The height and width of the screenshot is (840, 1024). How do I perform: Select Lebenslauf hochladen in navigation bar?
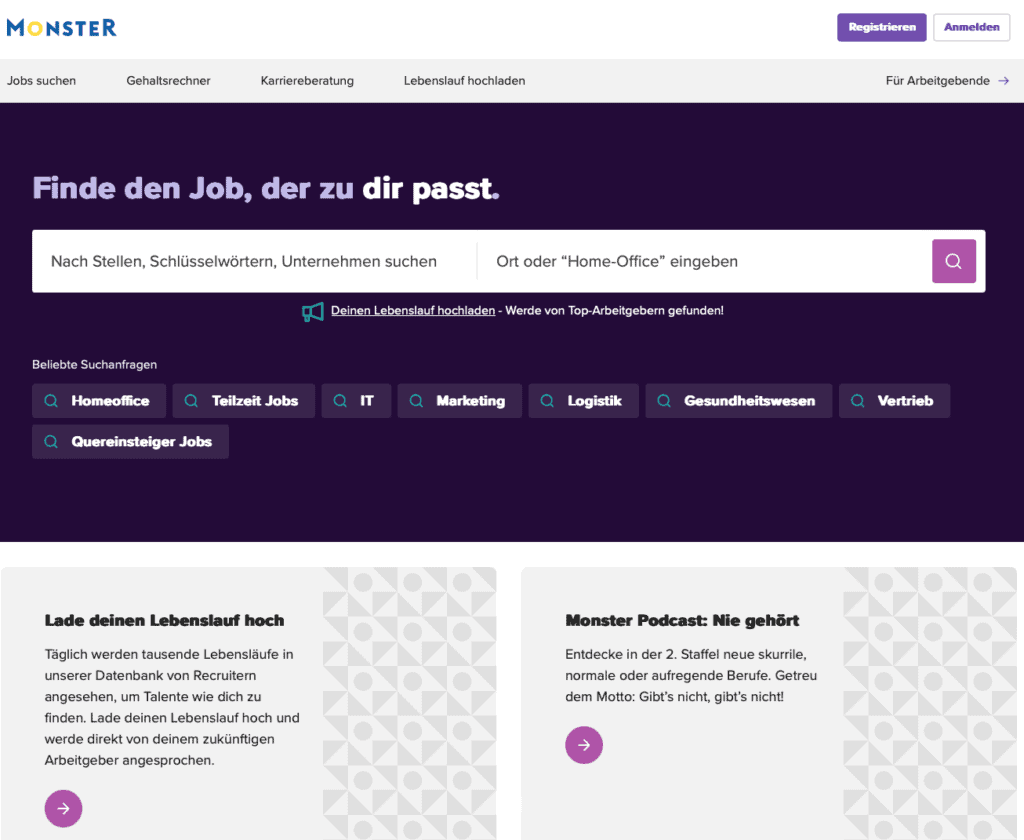(464, 81)
